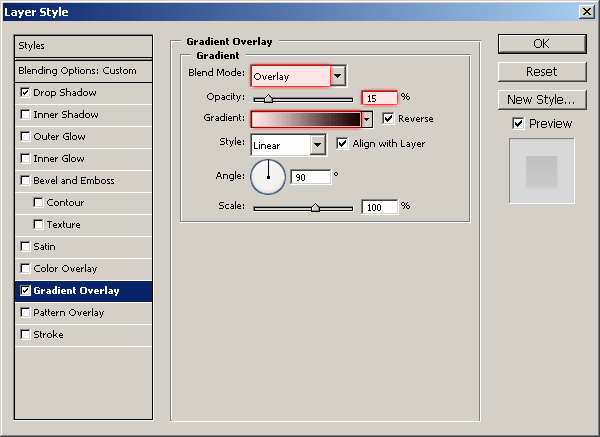Turn on the Stroke effect checkbox

point(25,335)
